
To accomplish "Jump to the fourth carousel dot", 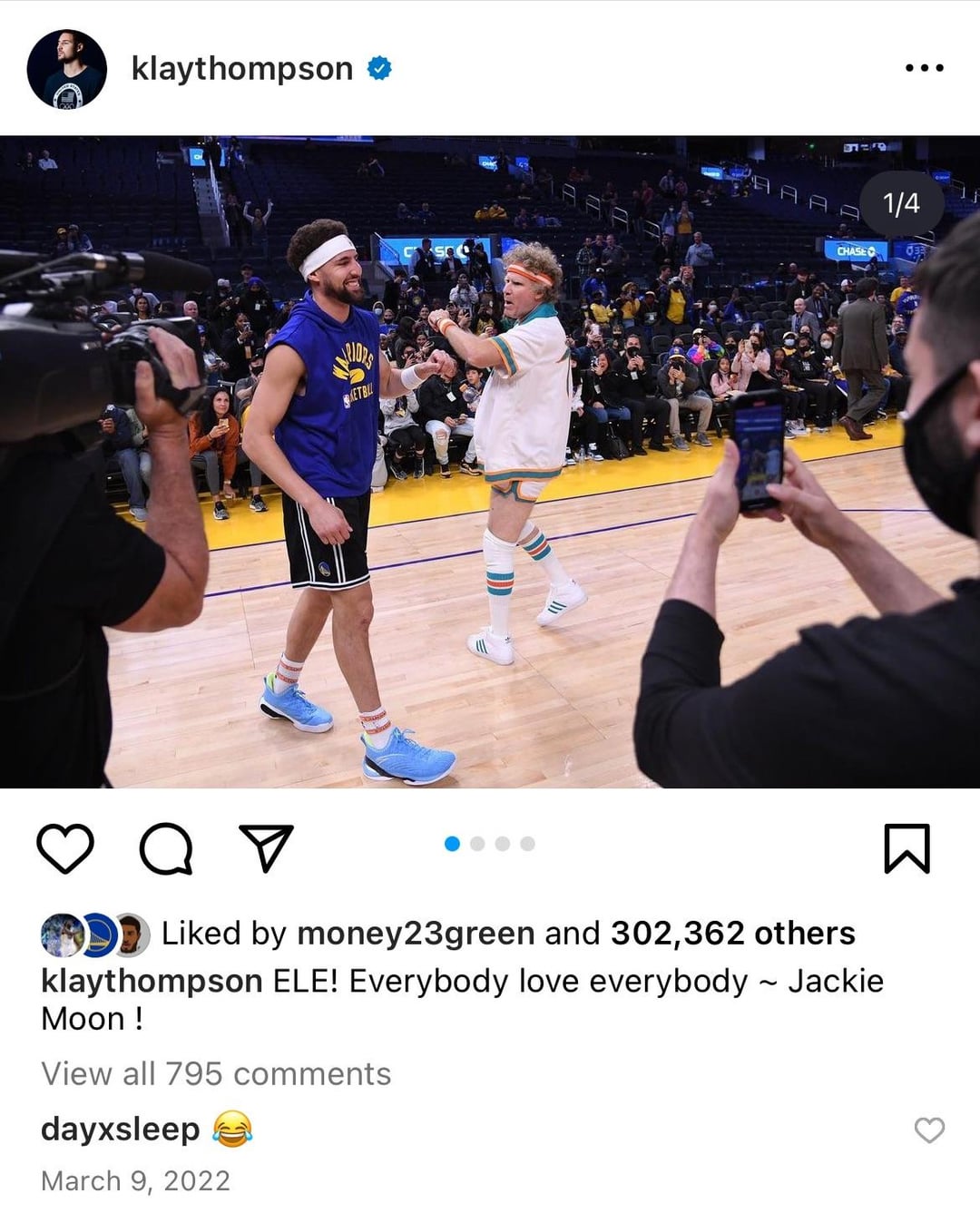I will (528, 844).
